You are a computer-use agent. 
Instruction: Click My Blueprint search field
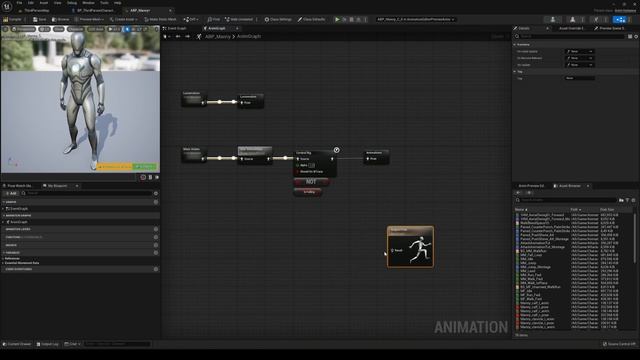[87, 193]
